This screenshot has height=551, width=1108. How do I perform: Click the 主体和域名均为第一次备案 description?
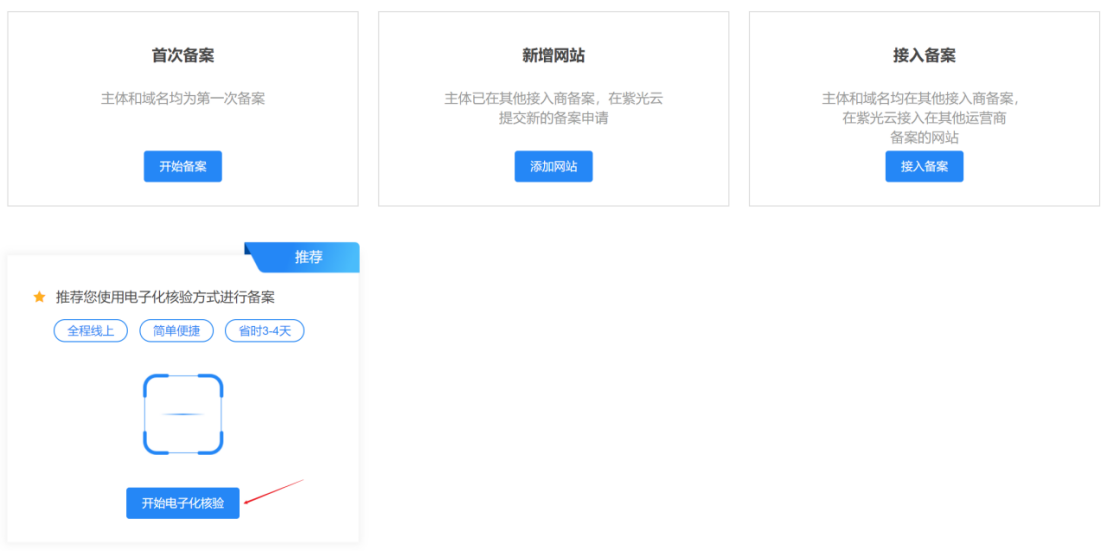(x=182, y=98)
